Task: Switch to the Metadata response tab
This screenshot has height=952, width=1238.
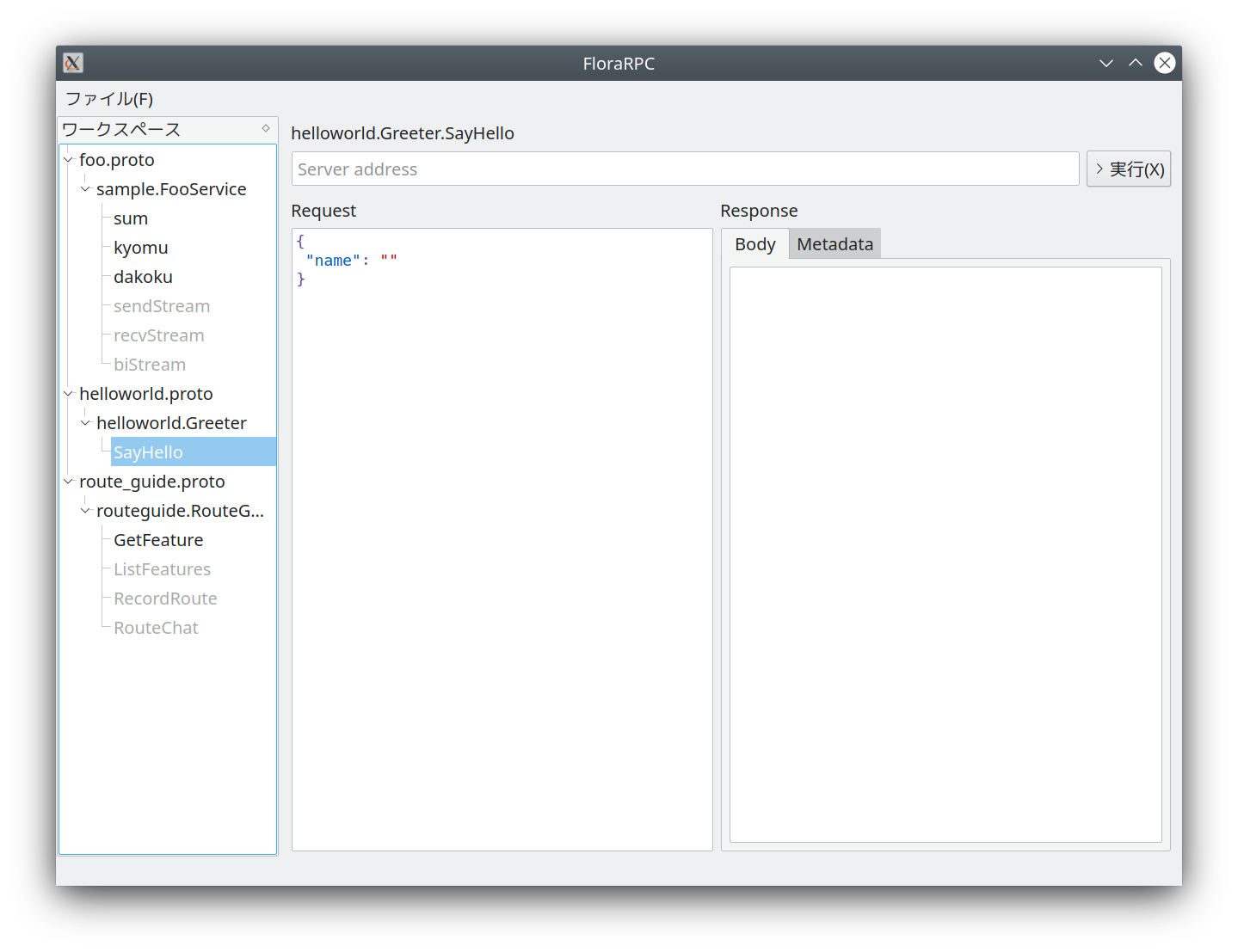Action: tap(835, 244)
